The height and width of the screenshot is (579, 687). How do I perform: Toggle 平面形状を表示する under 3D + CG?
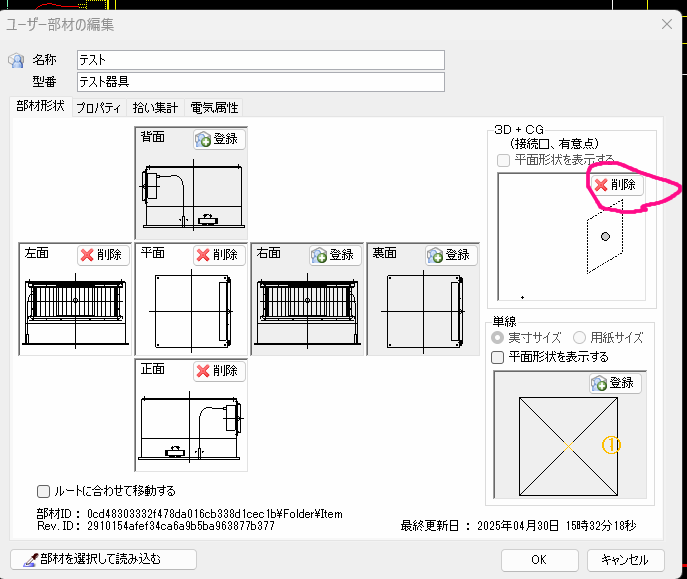[x=503, y=160]
